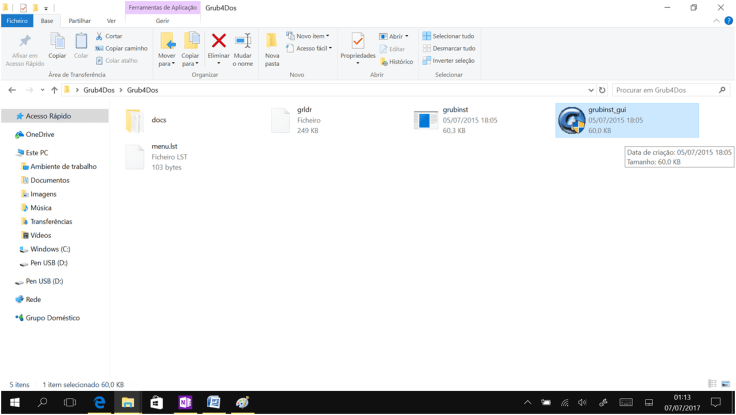The height and width of the screenshot is (415, 736).
Task: Click the Cortar scissors icon
Action: [x=100, y=36]
